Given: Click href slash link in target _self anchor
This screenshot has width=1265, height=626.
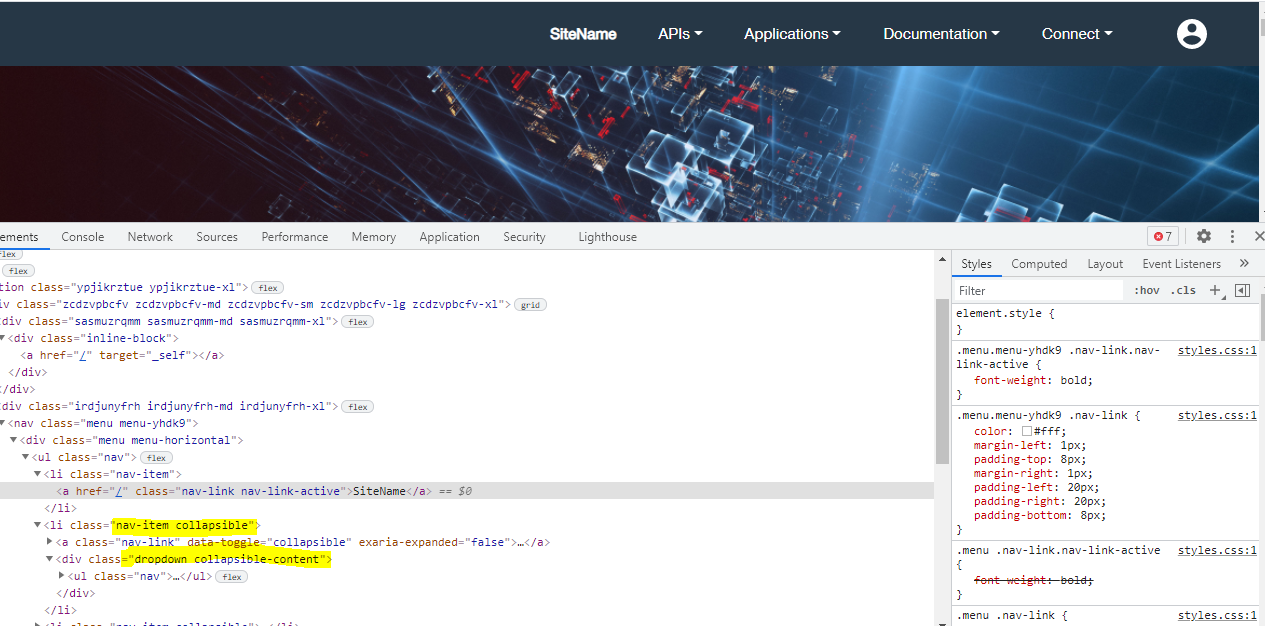Looking at the screenshot, I should coord(84,355).
